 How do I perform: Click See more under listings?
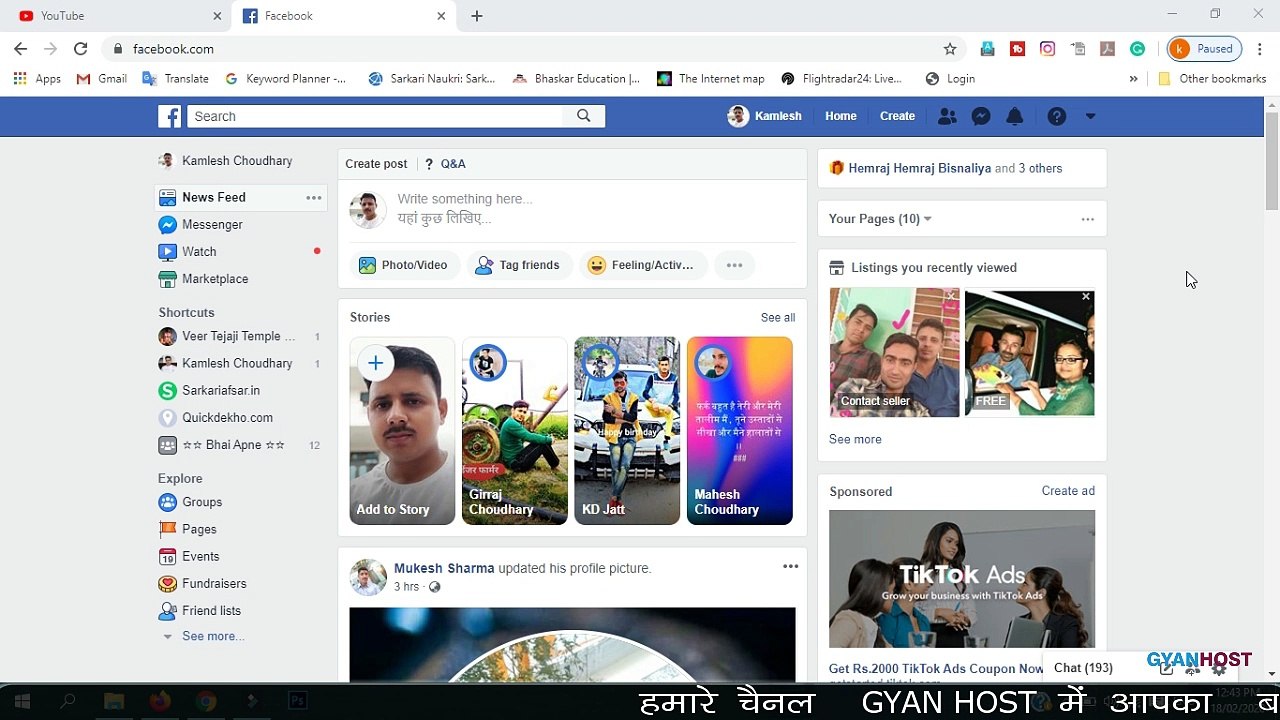[x=855, y=439]
